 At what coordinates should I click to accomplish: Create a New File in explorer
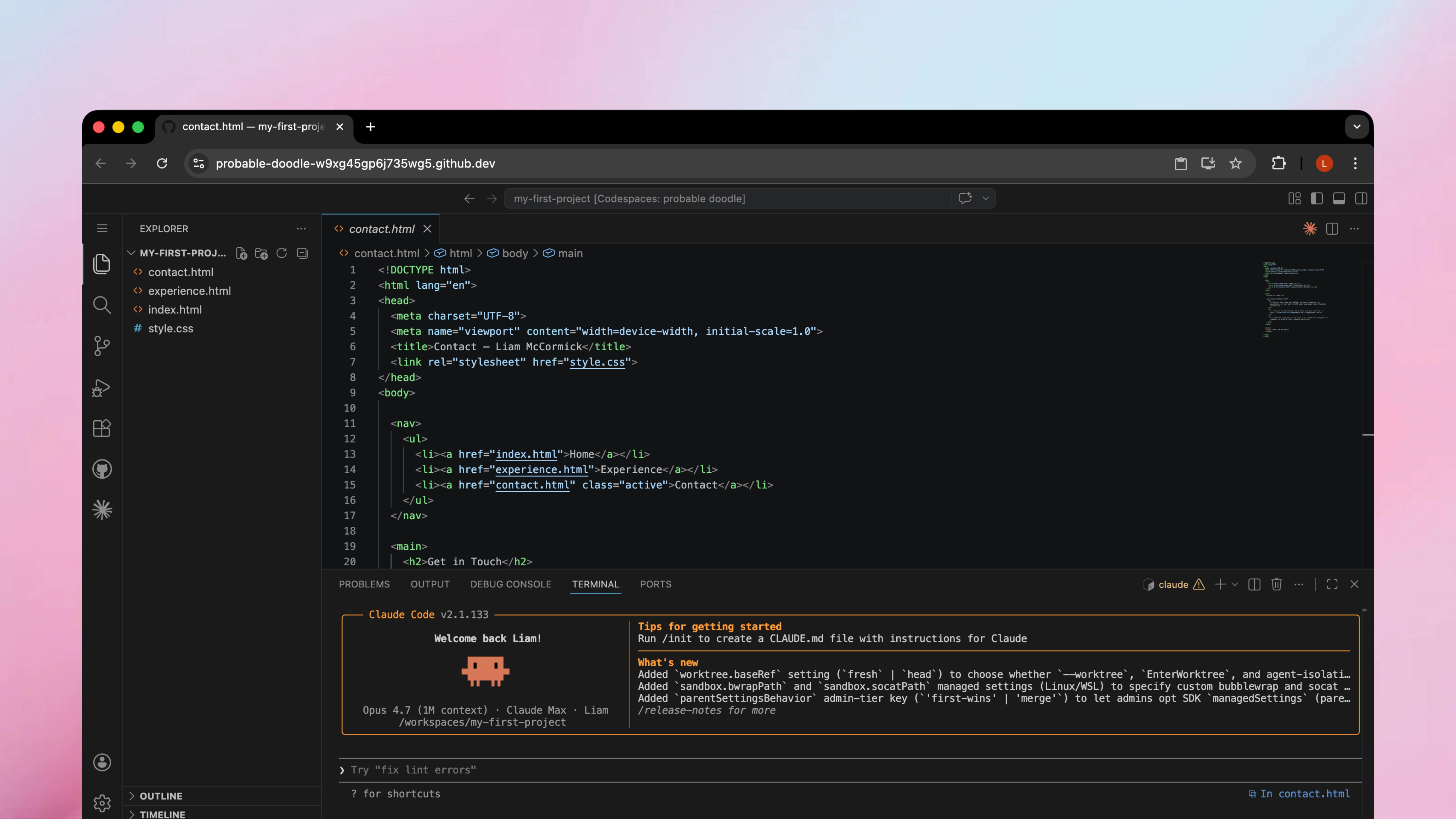[x=241, y=253]
